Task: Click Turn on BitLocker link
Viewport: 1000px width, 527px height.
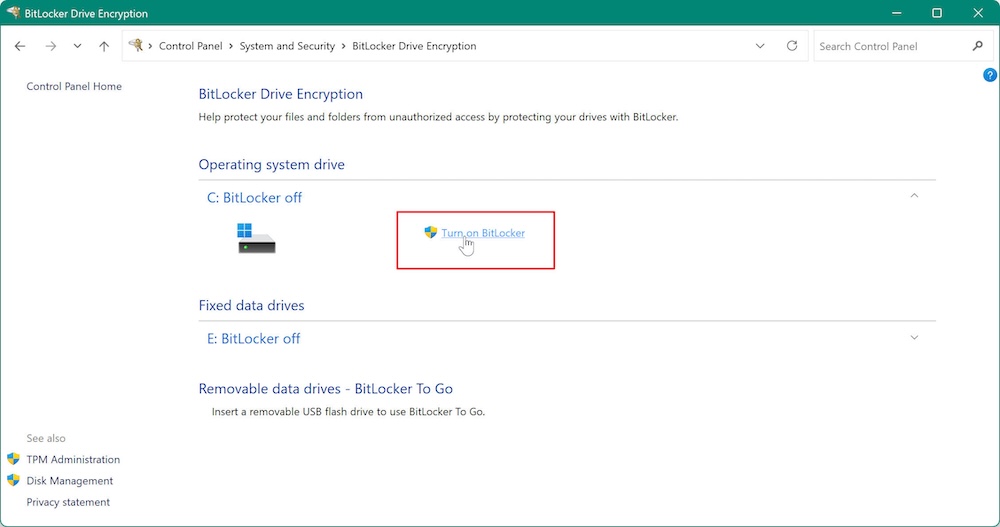Action: tap(483, 233)
